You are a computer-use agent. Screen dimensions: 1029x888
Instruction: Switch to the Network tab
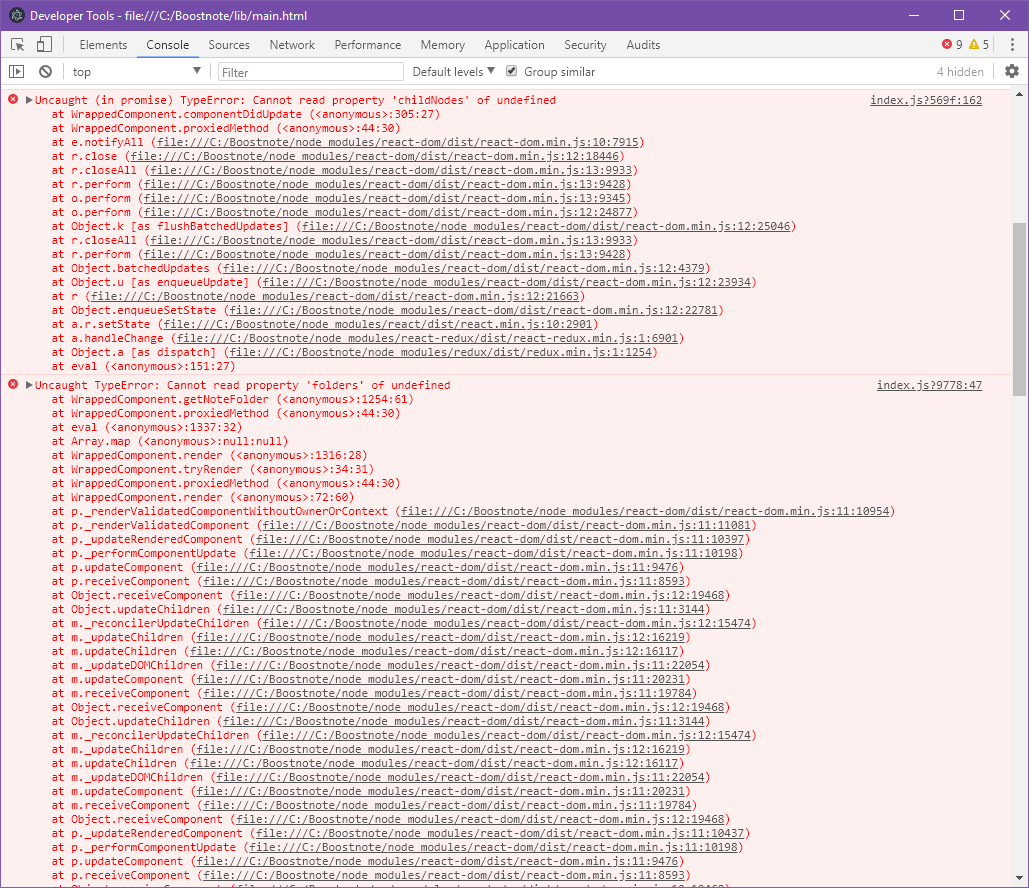[291, 44]
